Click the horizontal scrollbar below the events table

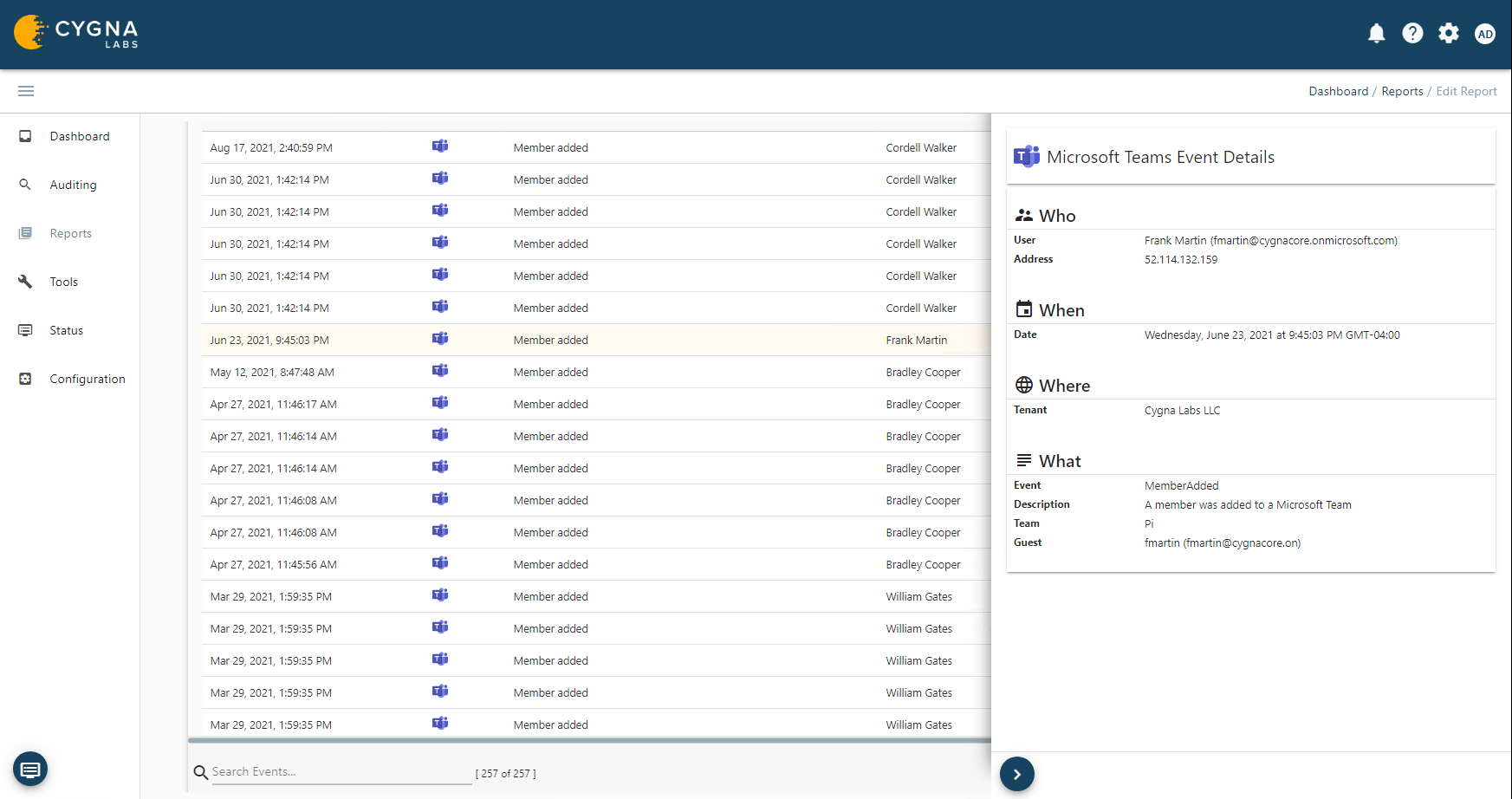click(x=589, y=741)
